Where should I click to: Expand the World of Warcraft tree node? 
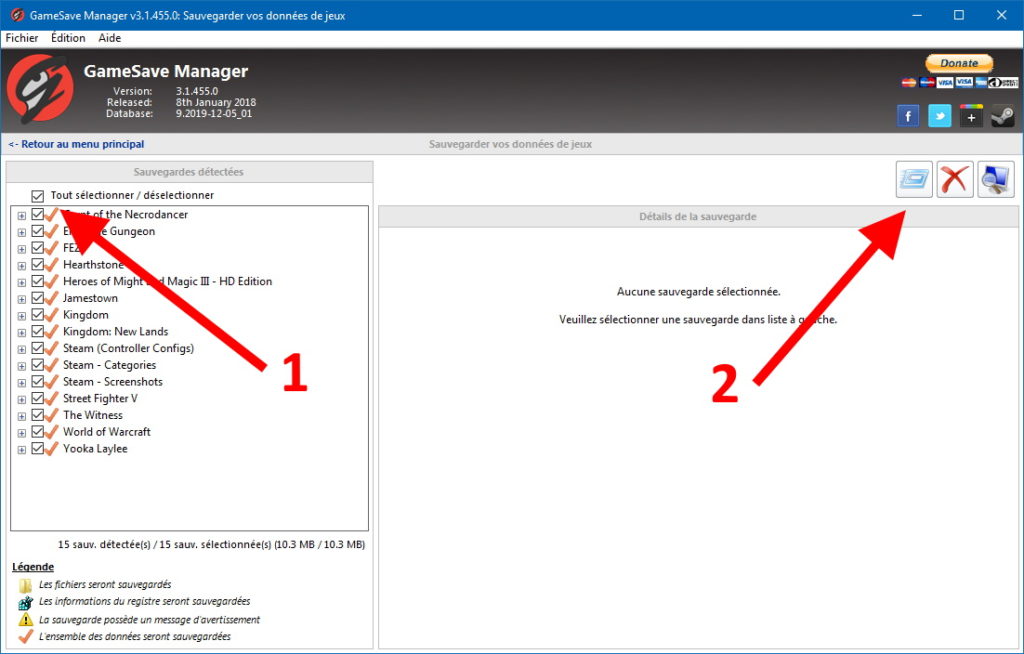[22, 433]
